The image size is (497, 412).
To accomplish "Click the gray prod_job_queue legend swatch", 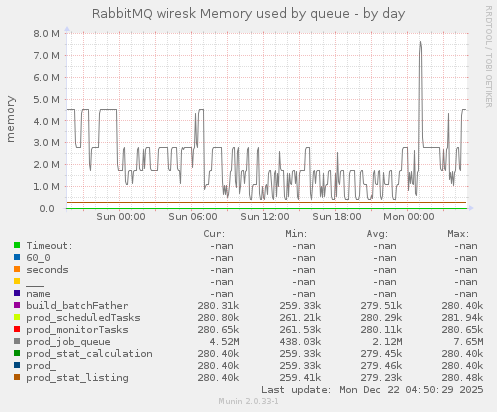I will [x=17, y=341].
